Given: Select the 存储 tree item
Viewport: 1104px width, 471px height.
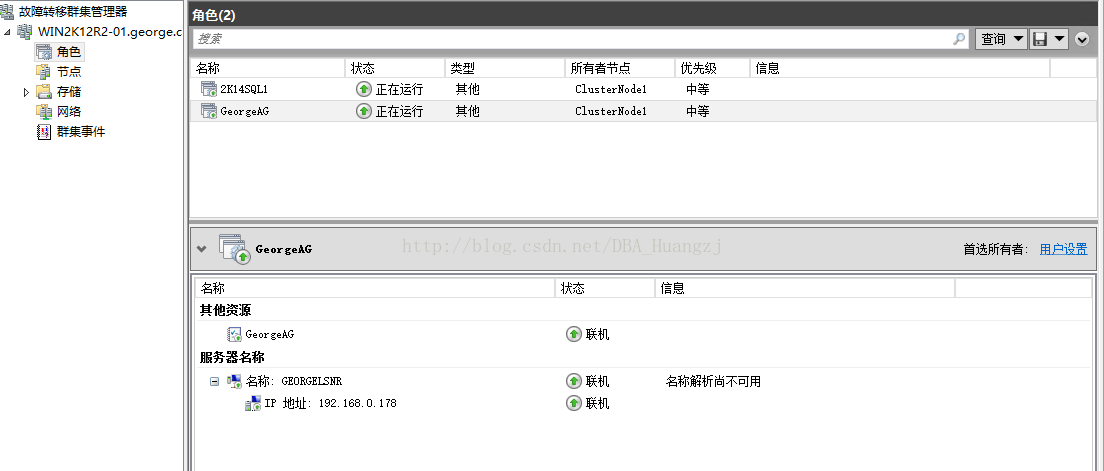Looking at the screenshot, I should click(x=68, y=92).
